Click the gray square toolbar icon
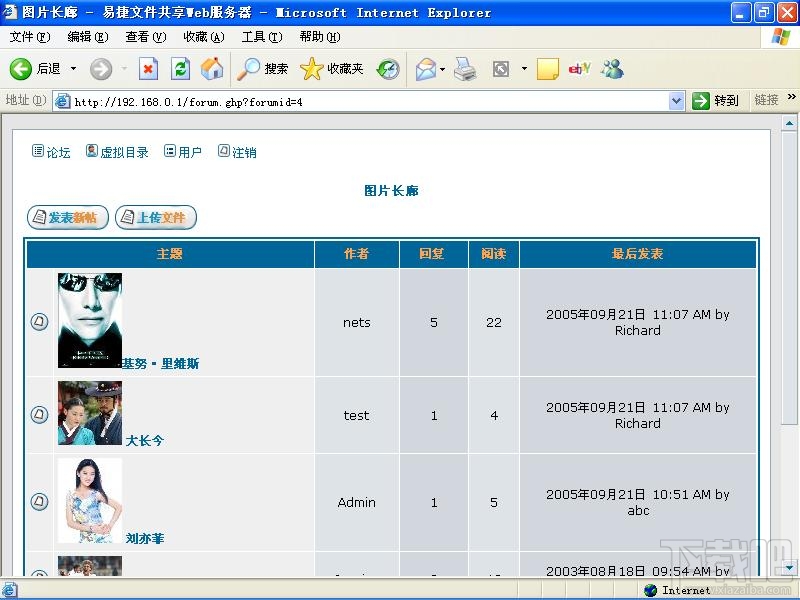800x600 pixels. click(501, 69)
